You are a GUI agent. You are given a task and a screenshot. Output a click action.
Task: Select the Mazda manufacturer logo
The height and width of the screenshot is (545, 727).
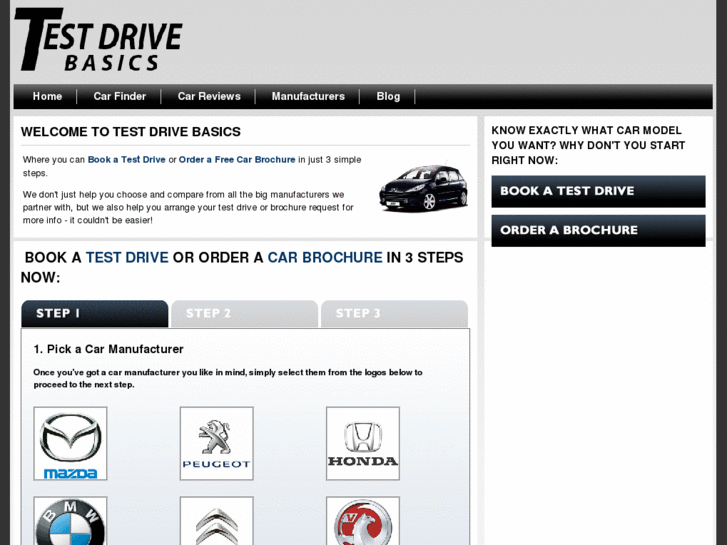pos(70,443)
